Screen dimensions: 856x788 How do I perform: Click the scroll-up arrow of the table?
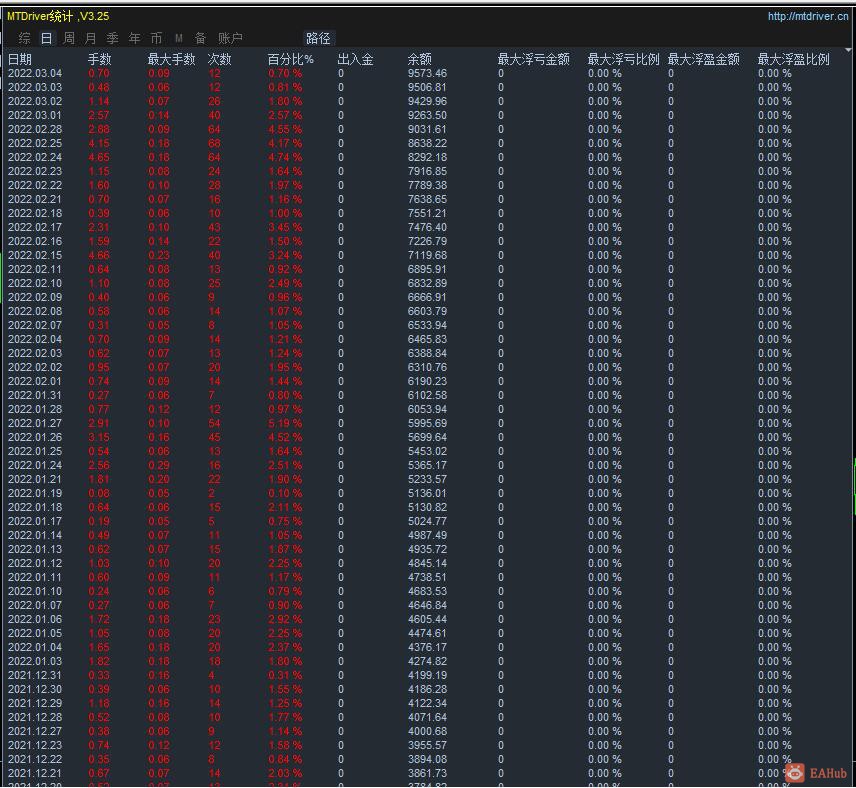(x=849, y=51)
